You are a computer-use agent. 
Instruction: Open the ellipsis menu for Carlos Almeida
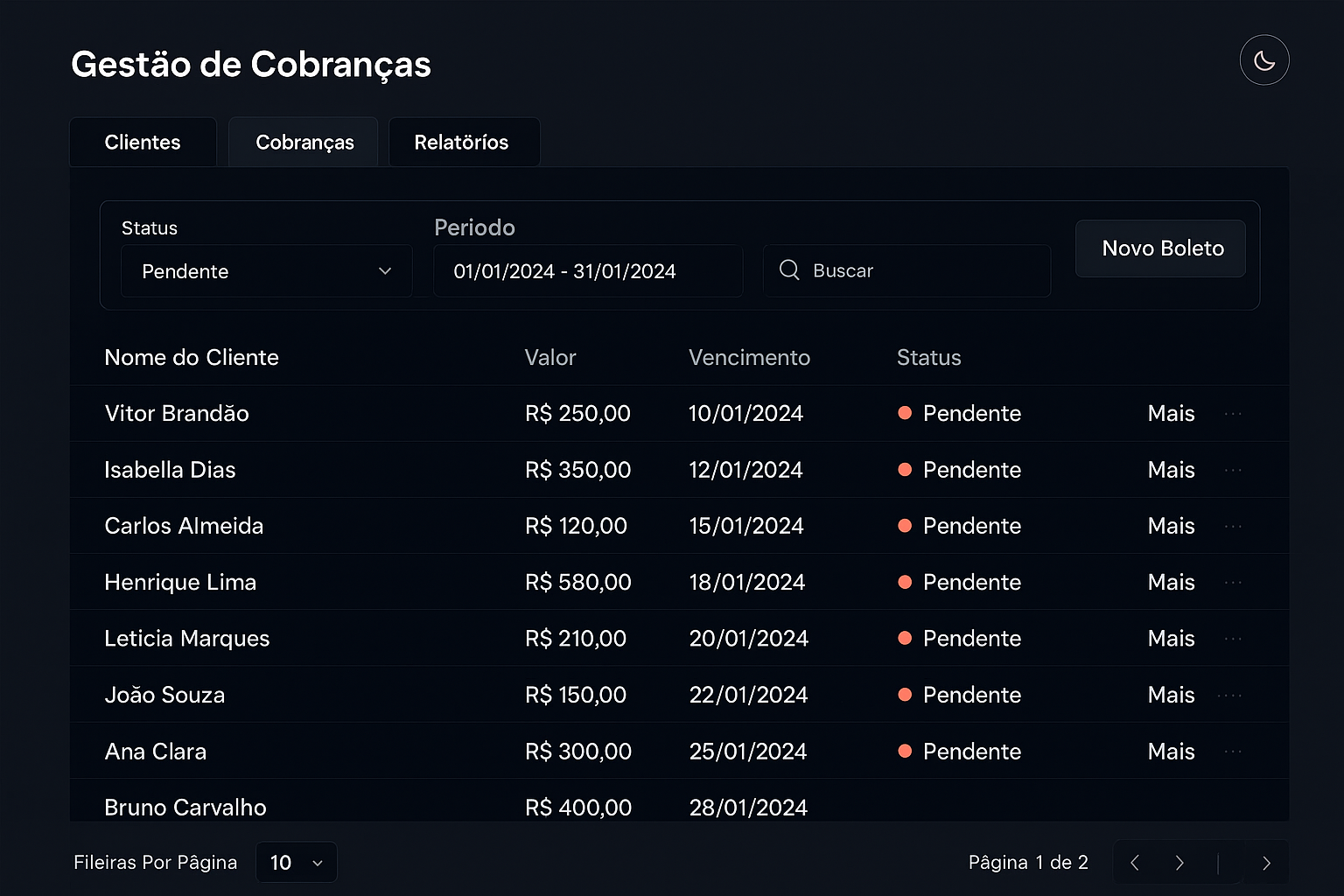[x=1233, y=526]
